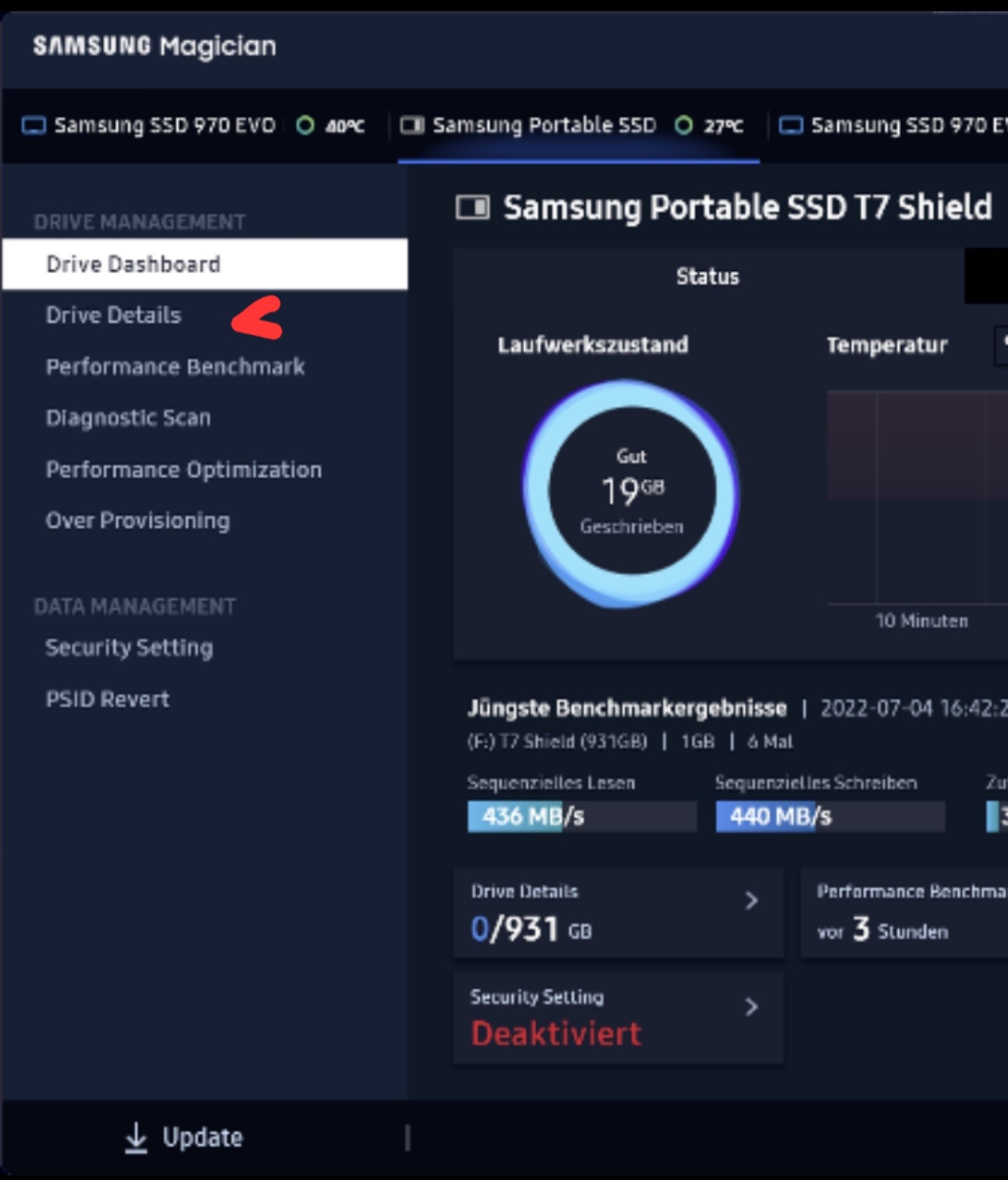Open Drive Details in sidebar

[113, 315]
